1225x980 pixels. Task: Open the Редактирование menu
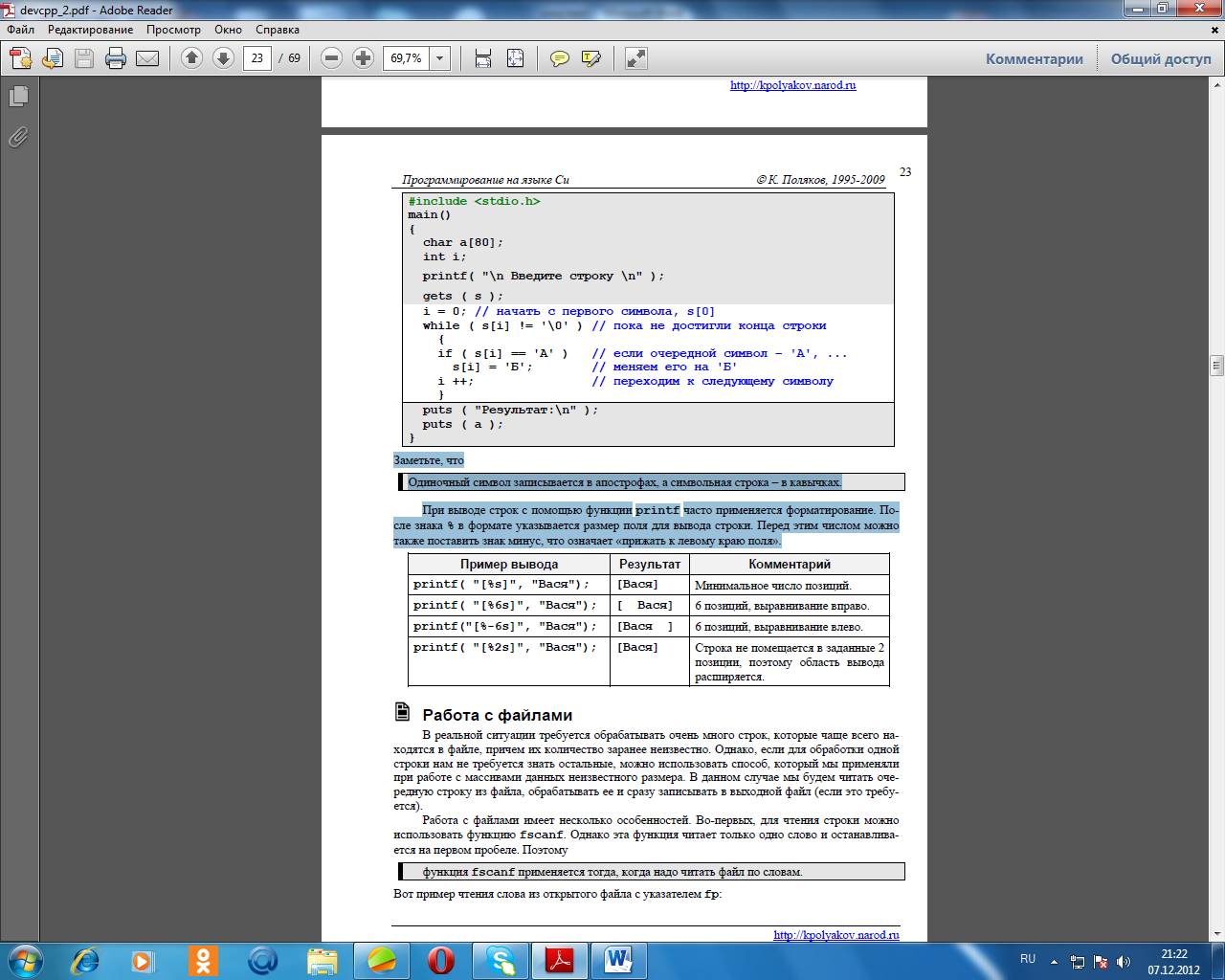(x=91, y=30)
